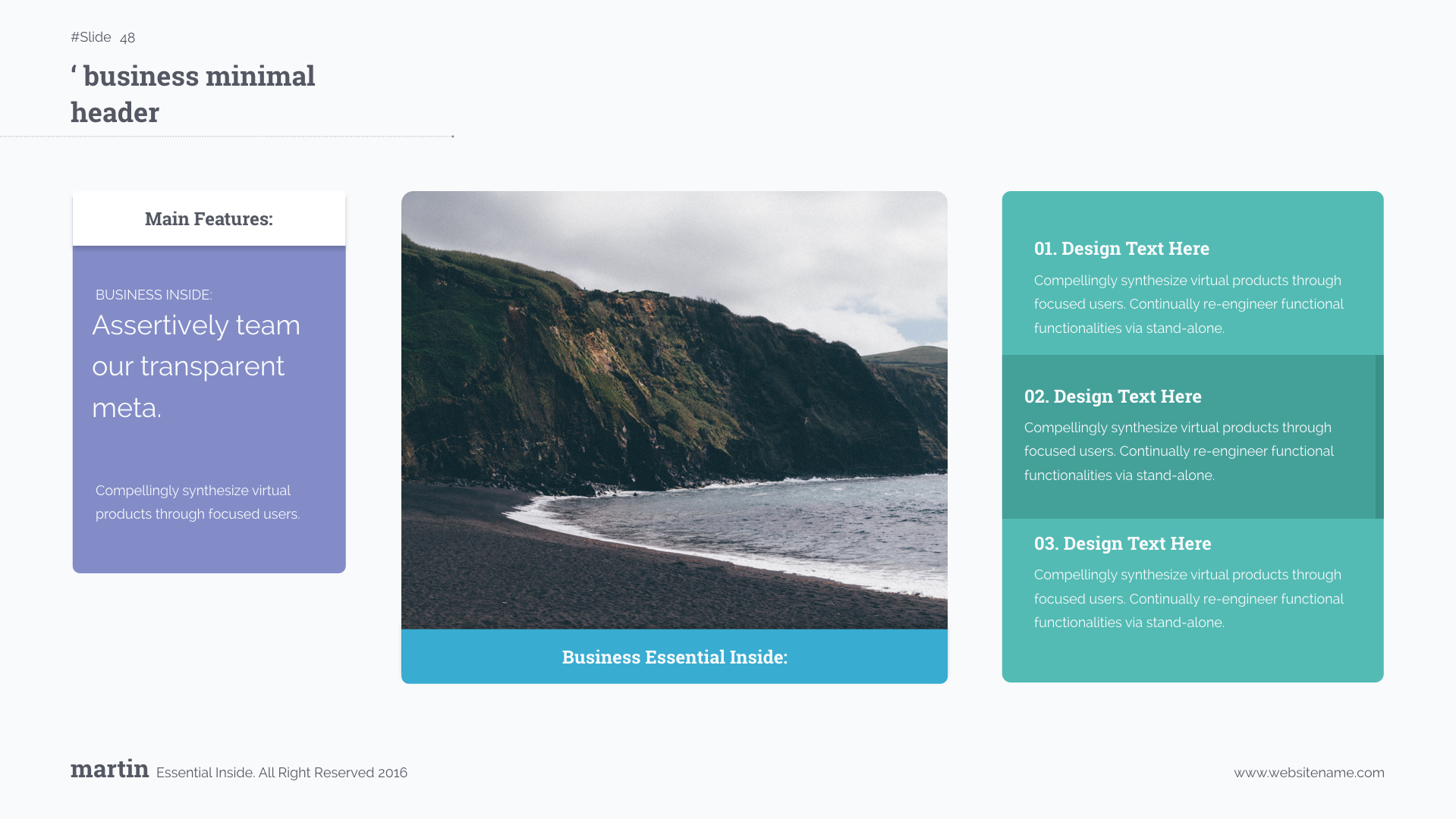Open the '01. Design Text Here' section

(x=1122, y=248)
